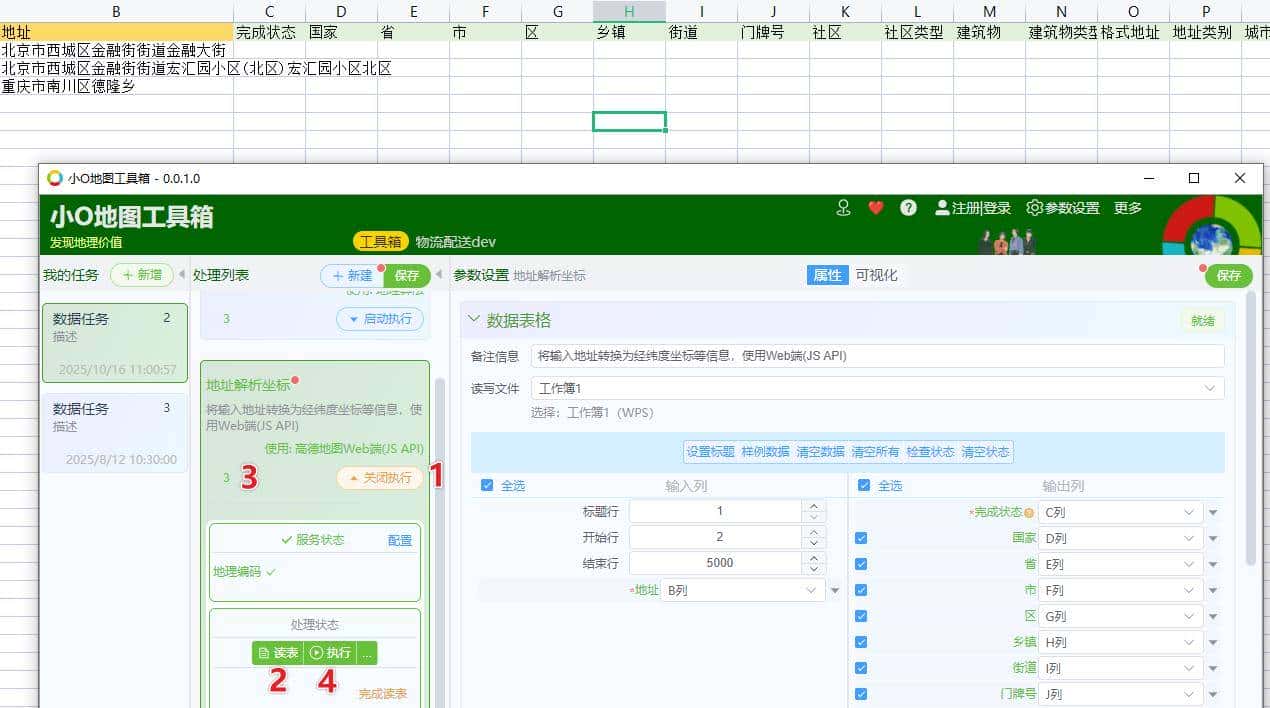Screen dimensions: 1270x708
Task: Open the 完成状态 C列 dropdown
Action: point(1119,511)
